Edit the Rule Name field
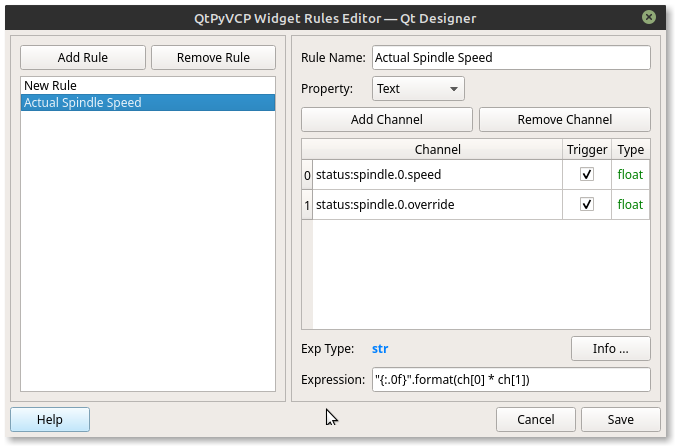Viewport: 675px width, 446px height. [x=511, y=58]
